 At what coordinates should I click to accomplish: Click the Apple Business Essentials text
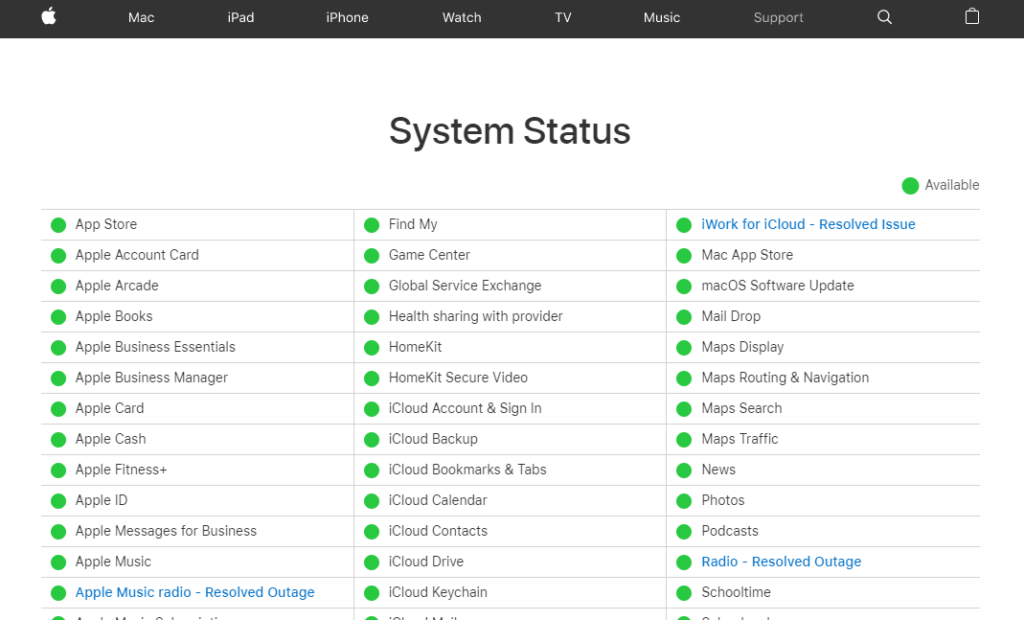155,347
